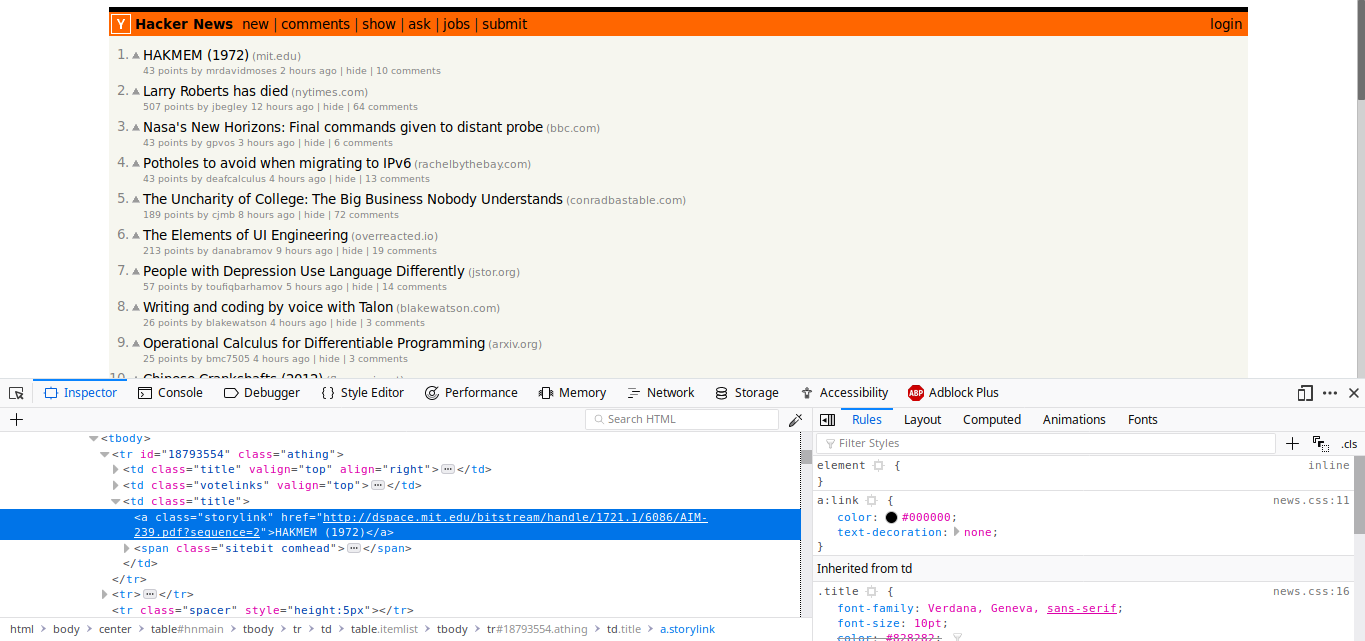The image size is (1365, 641).
Task: Upvote the Potholes to avoid IPv6 story
Action: (137, 164)
